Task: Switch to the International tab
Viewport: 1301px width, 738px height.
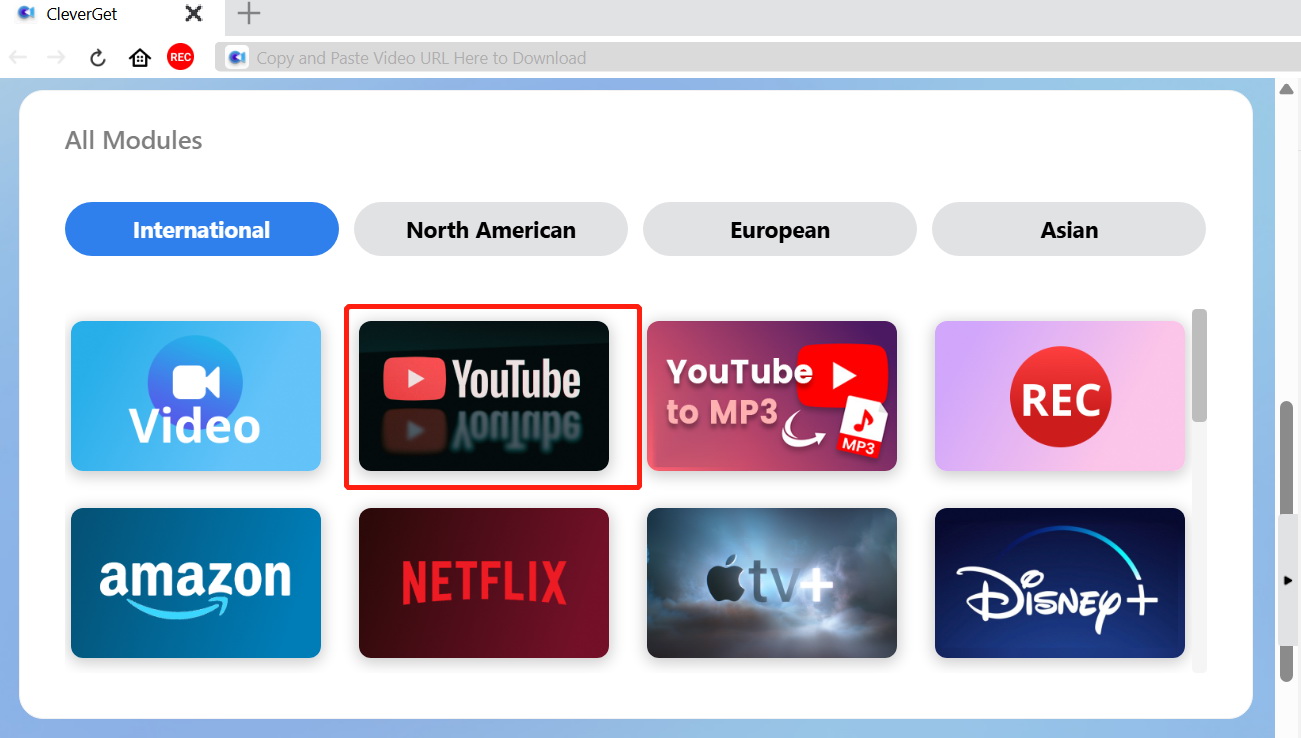Action: pos(202,229)
